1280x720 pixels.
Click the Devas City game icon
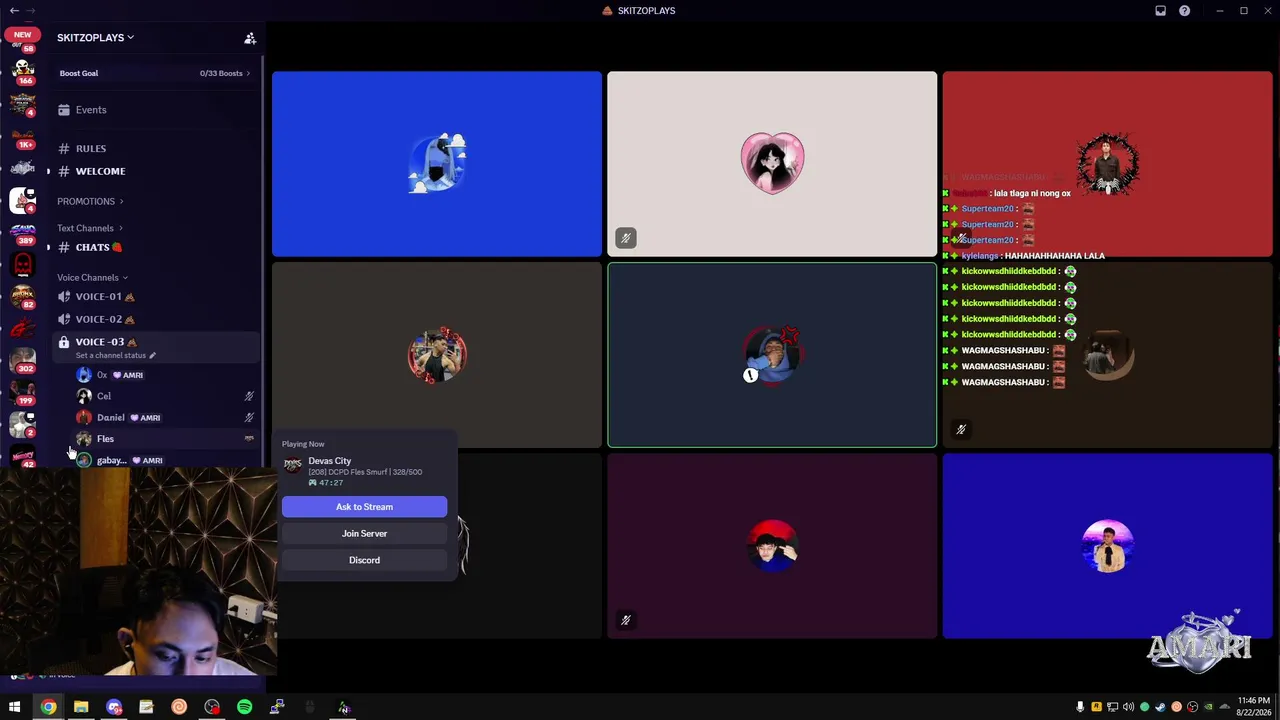[x=293, y=465]
